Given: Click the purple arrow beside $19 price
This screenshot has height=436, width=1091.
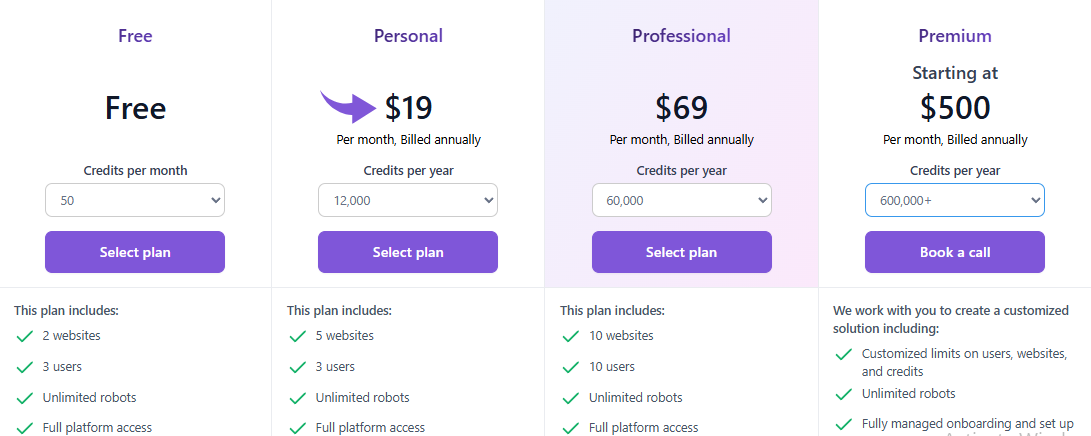Looking at the screenshot, I should point(348,105).
